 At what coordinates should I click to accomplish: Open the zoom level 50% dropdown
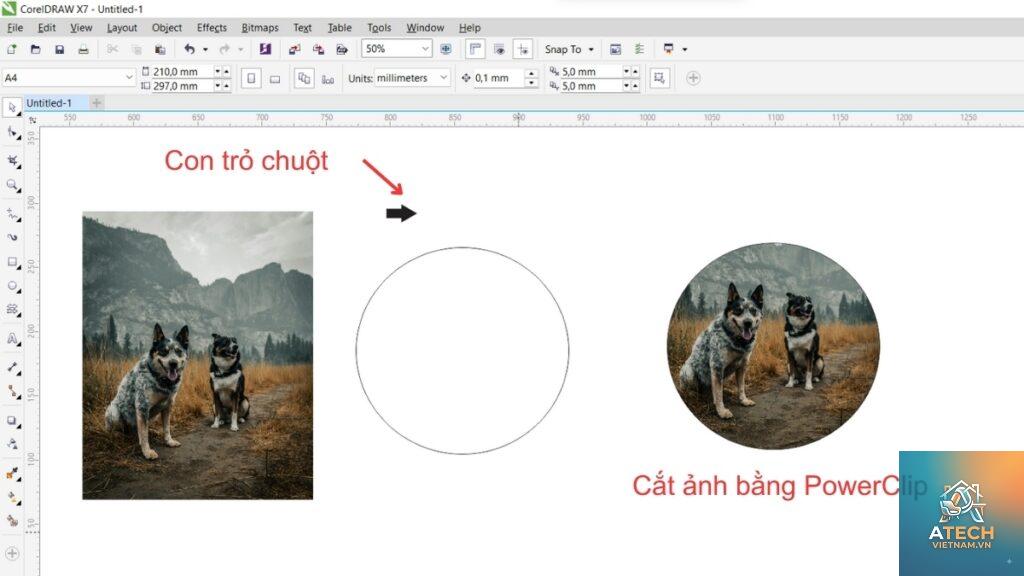click(x=425, y=49)
